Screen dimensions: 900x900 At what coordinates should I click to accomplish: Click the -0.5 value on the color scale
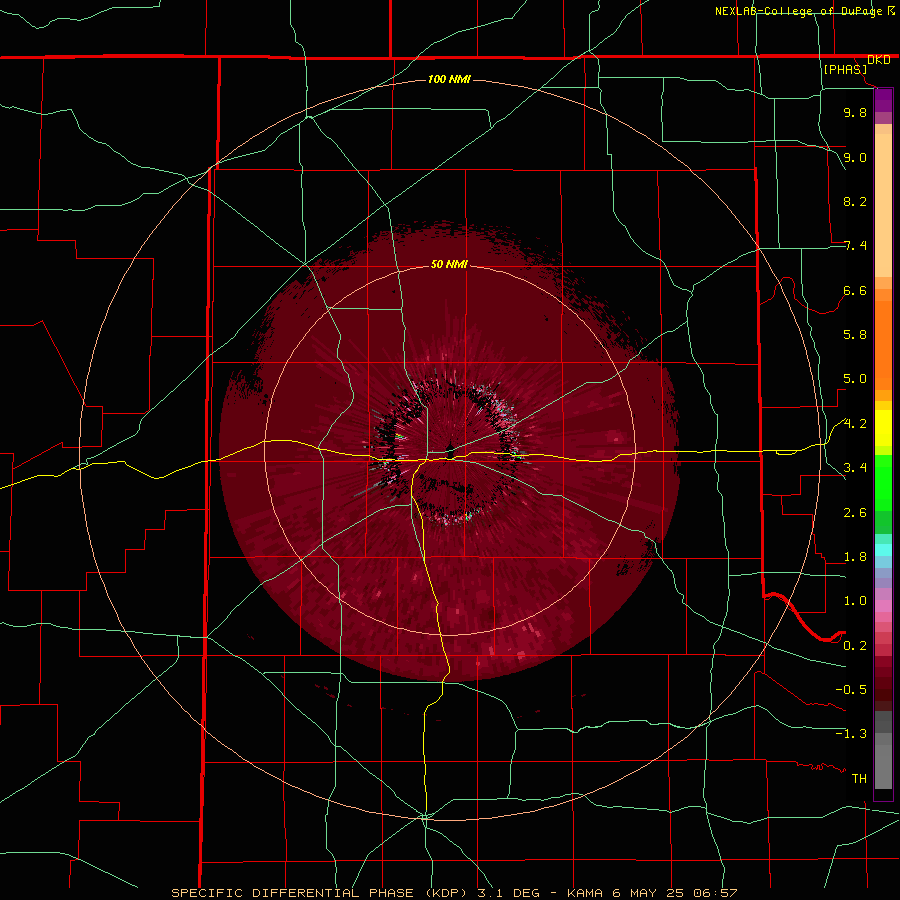851,690
